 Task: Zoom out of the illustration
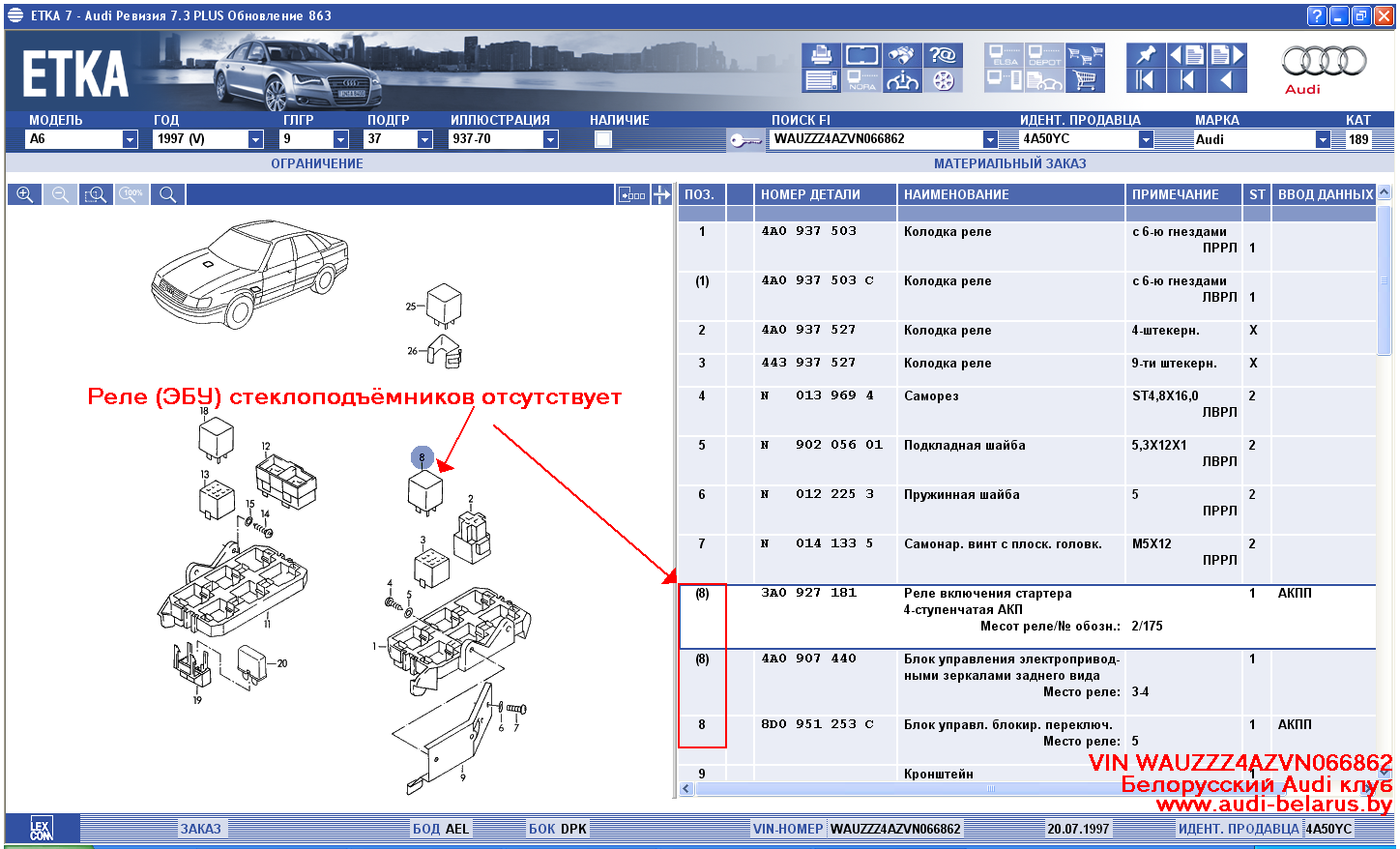tap(60, 194)
